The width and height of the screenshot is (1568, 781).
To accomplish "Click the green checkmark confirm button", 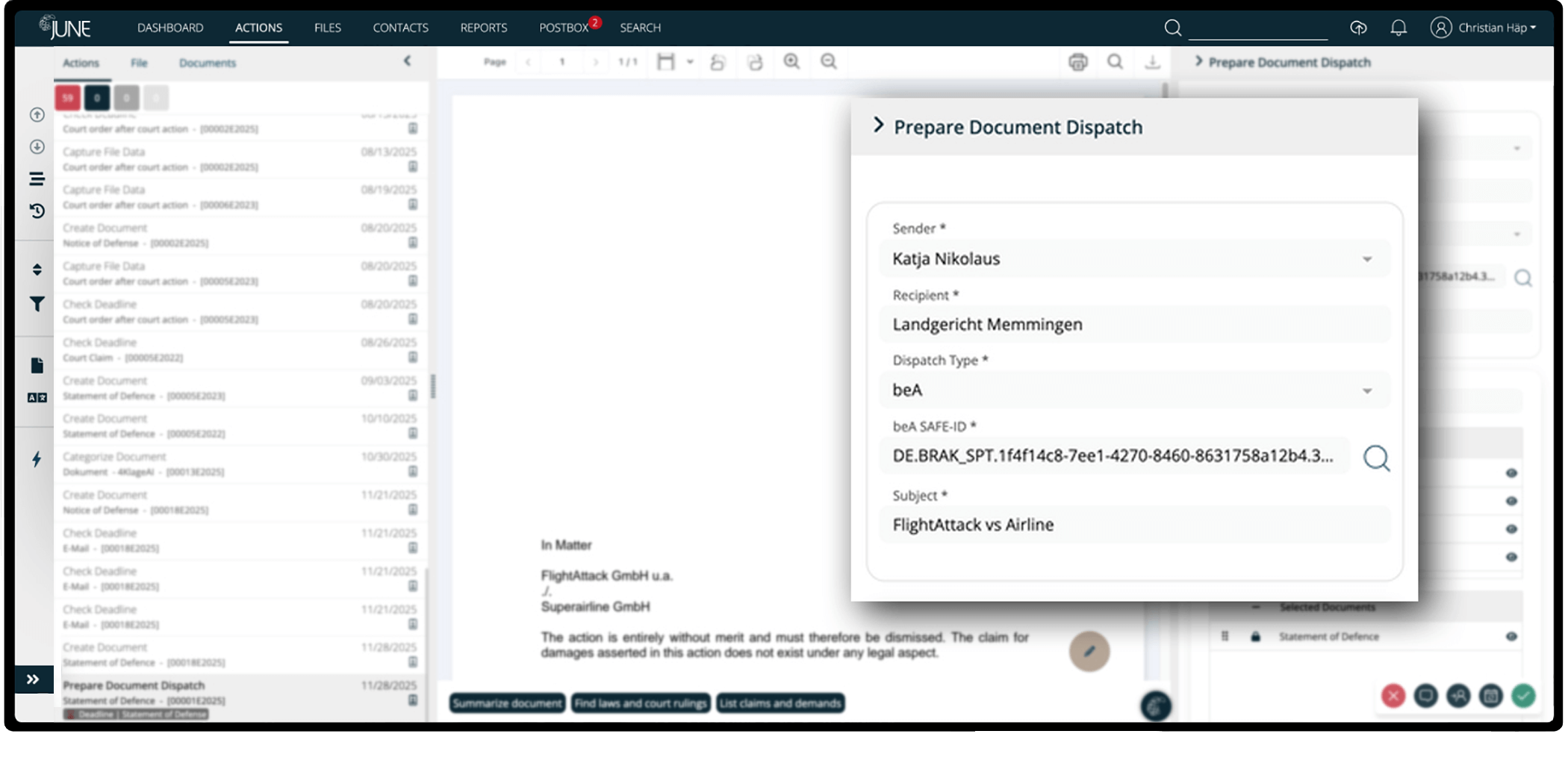I will tap(1523, 696).
